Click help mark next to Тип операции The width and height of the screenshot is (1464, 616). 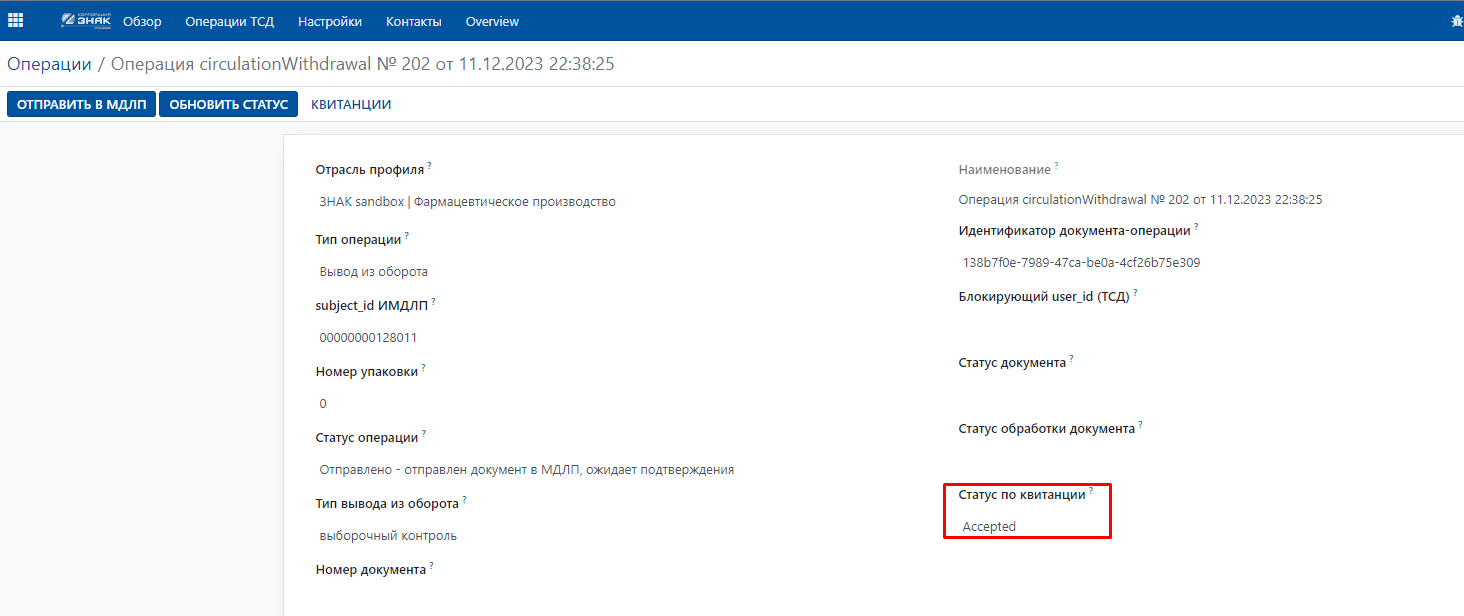tap(407, 235)
